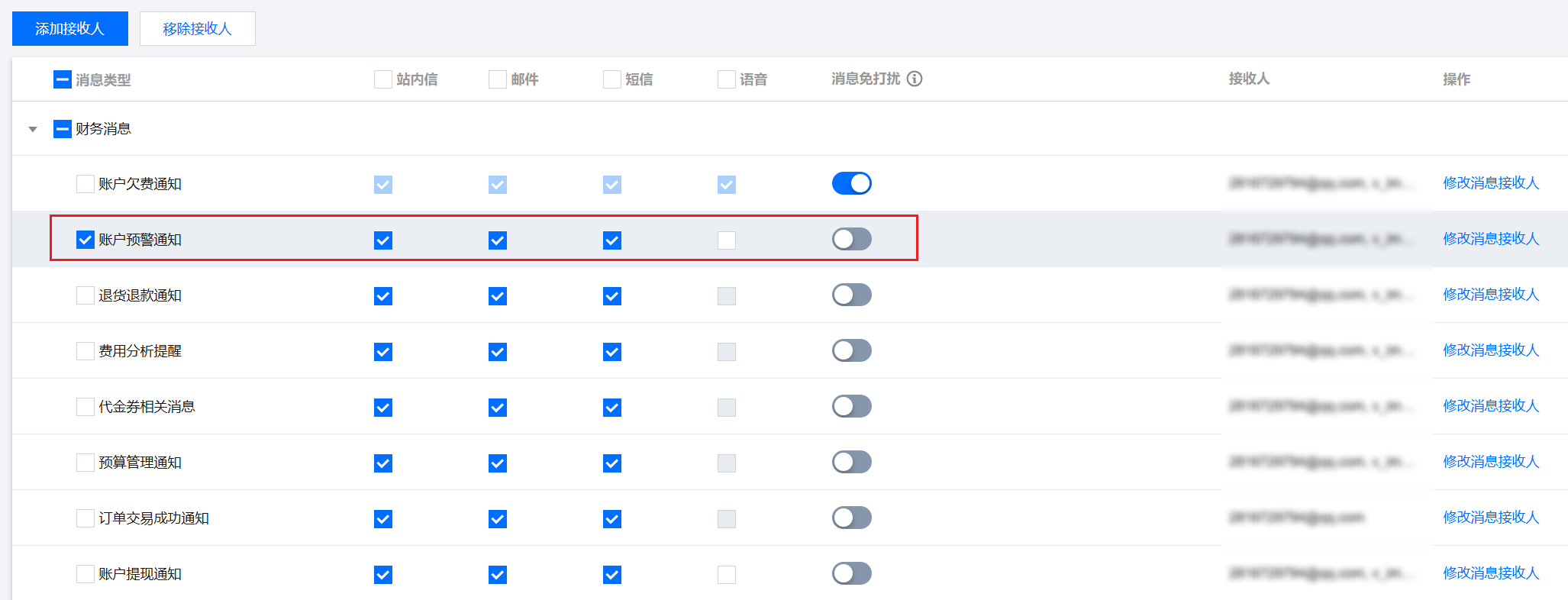Click the 移除接收人 button
Image resolution: width=1568 pixels, height=600 pixels.
click(x=197, y=29)
